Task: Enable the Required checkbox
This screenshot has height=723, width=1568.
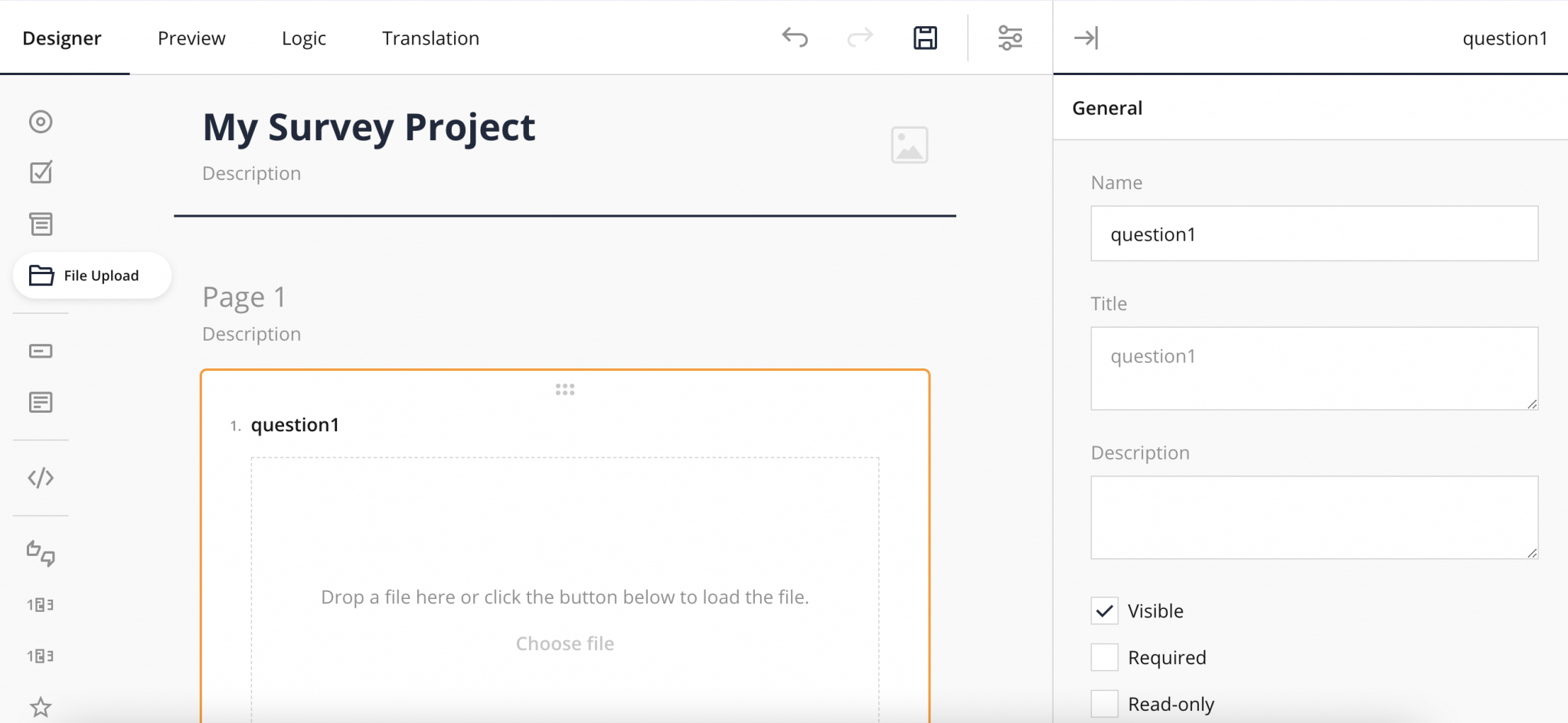Action: coord(1105,656)
